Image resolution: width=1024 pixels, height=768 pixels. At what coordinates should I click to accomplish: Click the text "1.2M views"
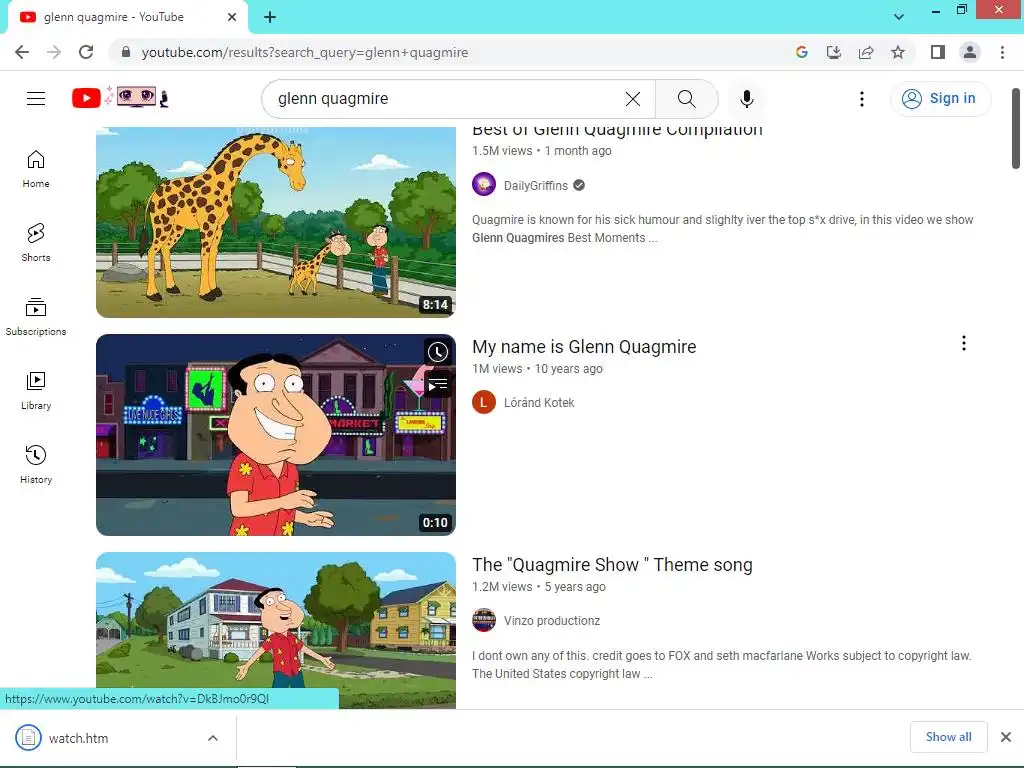[x=502, y=587]
